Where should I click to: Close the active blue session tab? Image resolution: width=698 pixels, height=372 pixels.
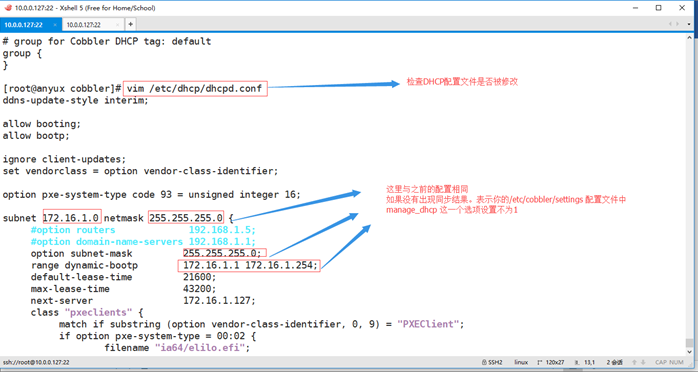coord(55,25)
